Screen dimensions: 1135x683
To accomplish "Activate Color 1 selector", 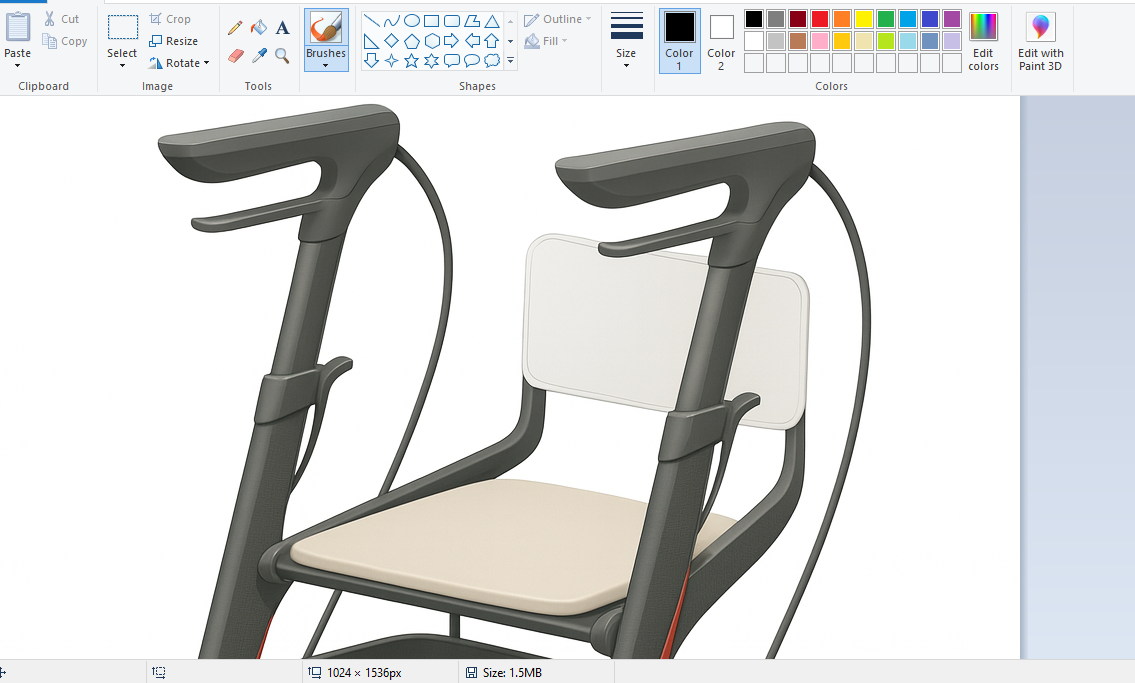I will (x=679, y=41).
